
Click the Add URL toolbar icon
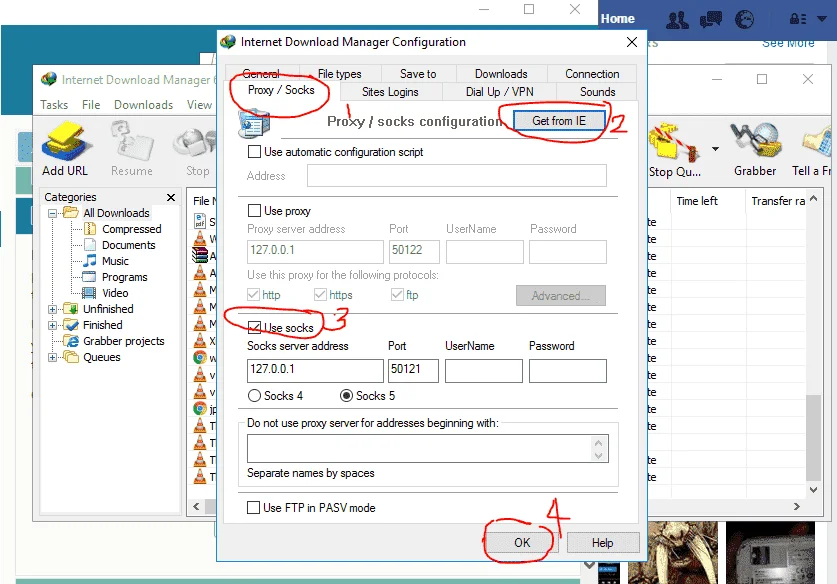click(x=65, y=148)
